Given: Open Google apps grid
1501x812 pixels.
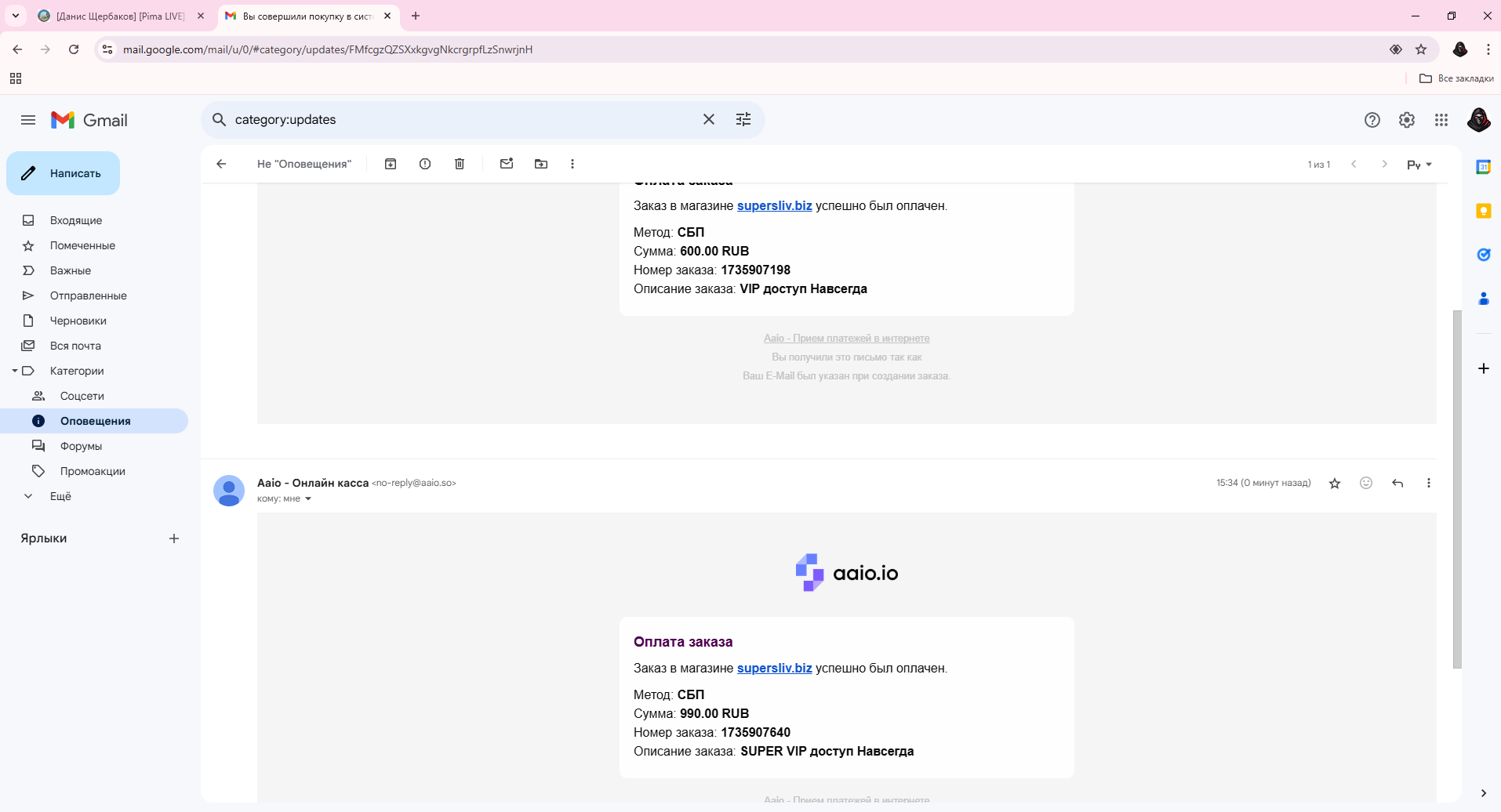Looking at the screenshot, I should click(1441, 120).
